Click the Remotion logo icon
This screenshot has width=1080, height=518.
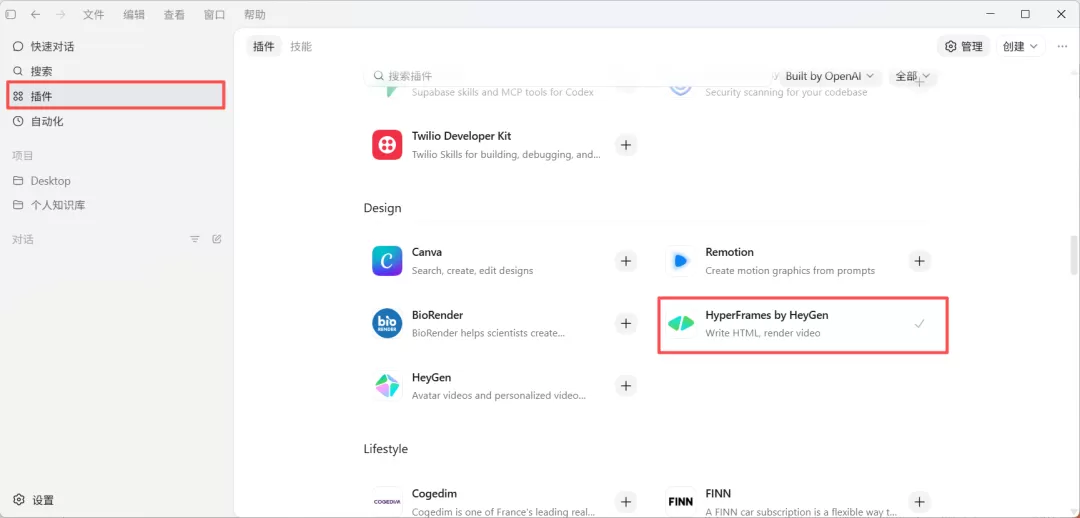(681, 261)
